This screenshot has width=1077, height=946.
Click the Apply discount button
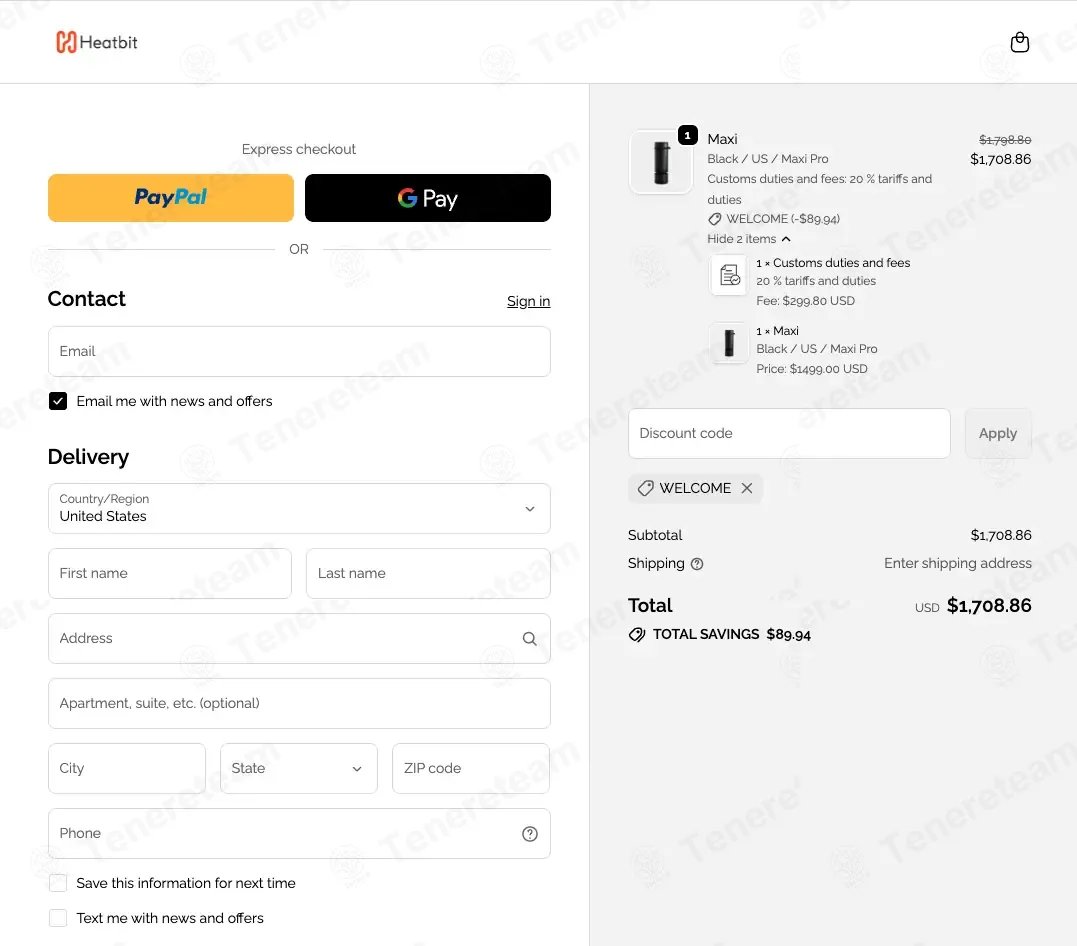coord(997,433)
